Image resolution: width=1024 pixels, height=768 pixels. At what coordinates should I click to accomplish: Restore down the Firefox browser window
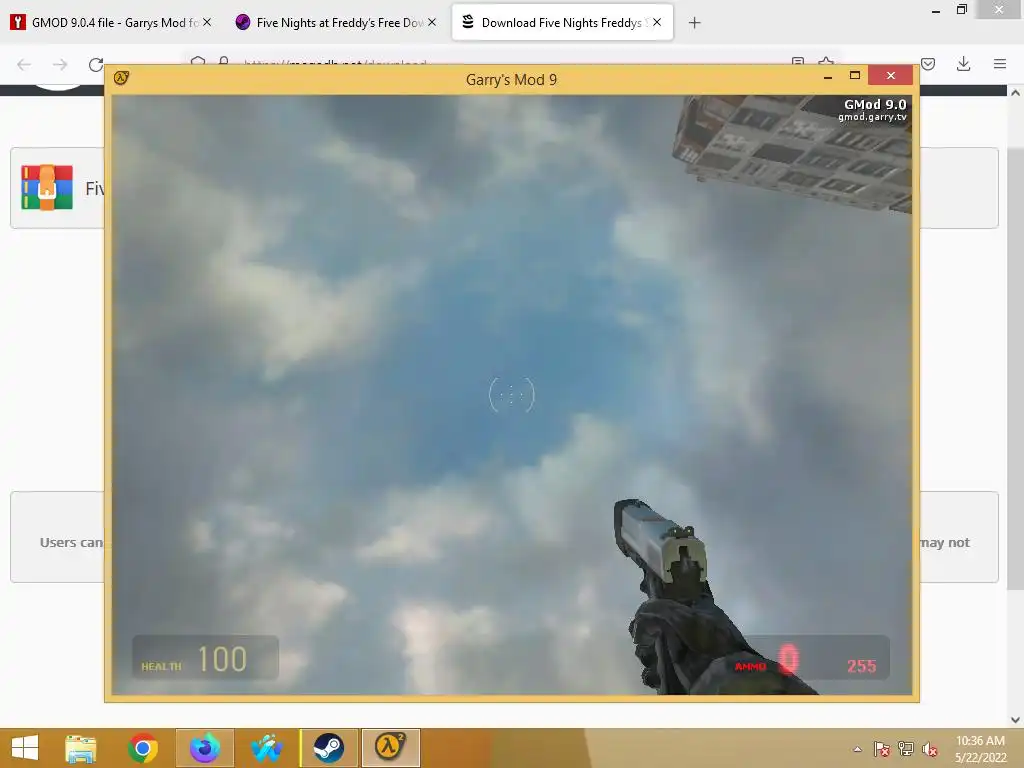962,10
